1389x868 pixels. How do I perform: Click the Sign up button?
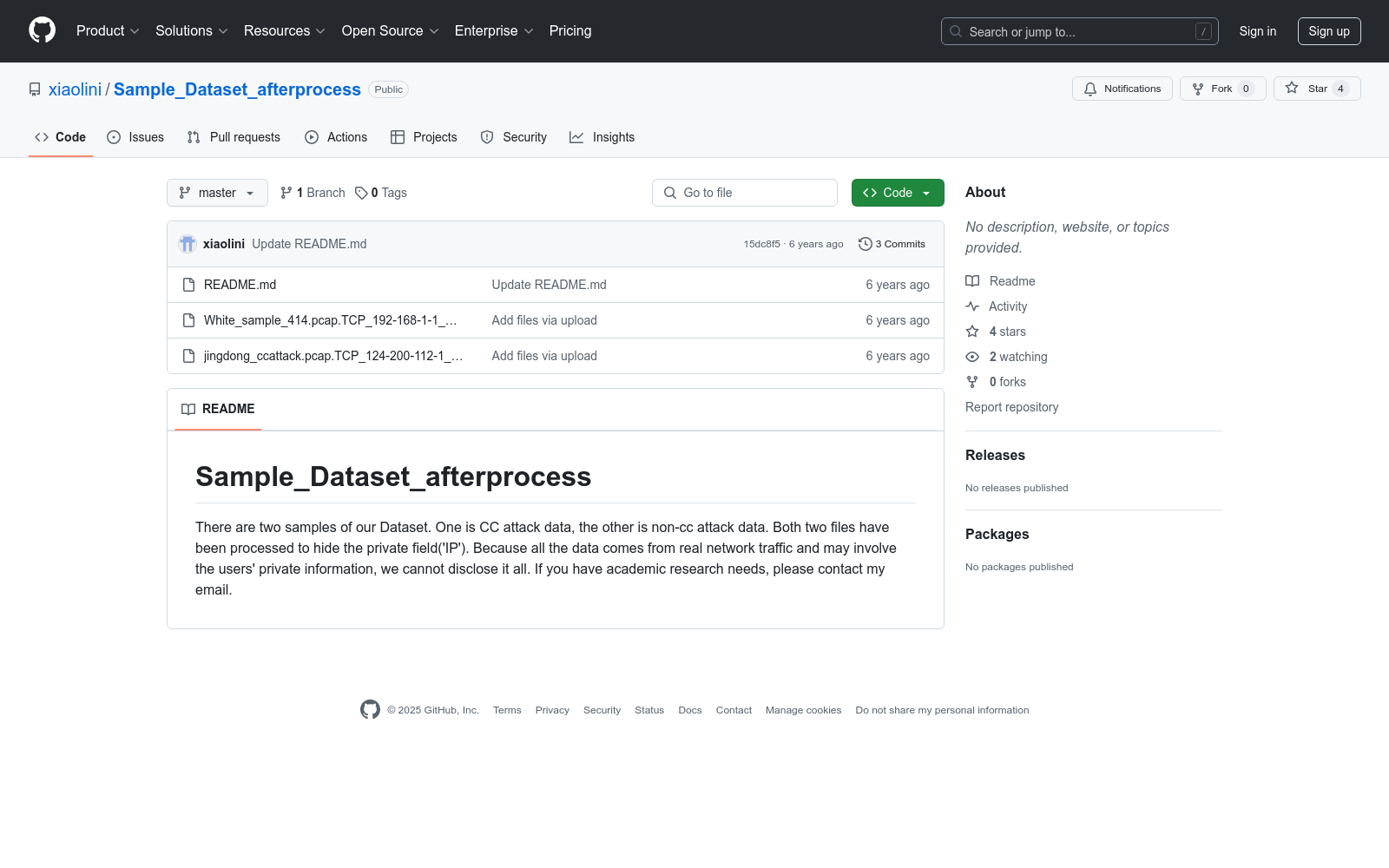(x=1329, y=31)
